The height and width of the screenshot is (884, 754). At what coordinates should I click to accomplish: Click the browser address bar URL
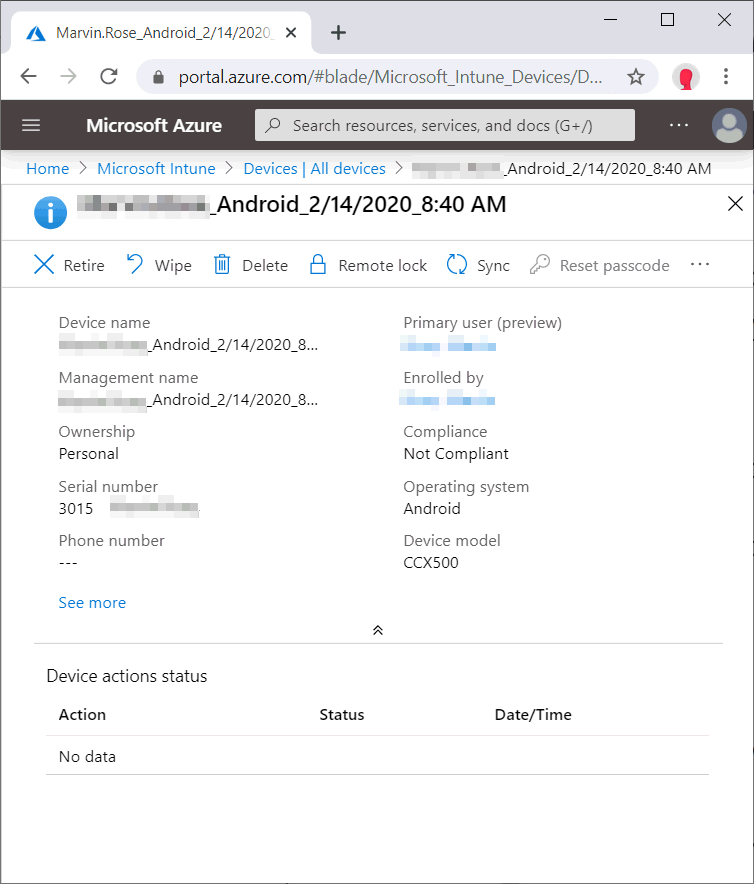[390, 77]
